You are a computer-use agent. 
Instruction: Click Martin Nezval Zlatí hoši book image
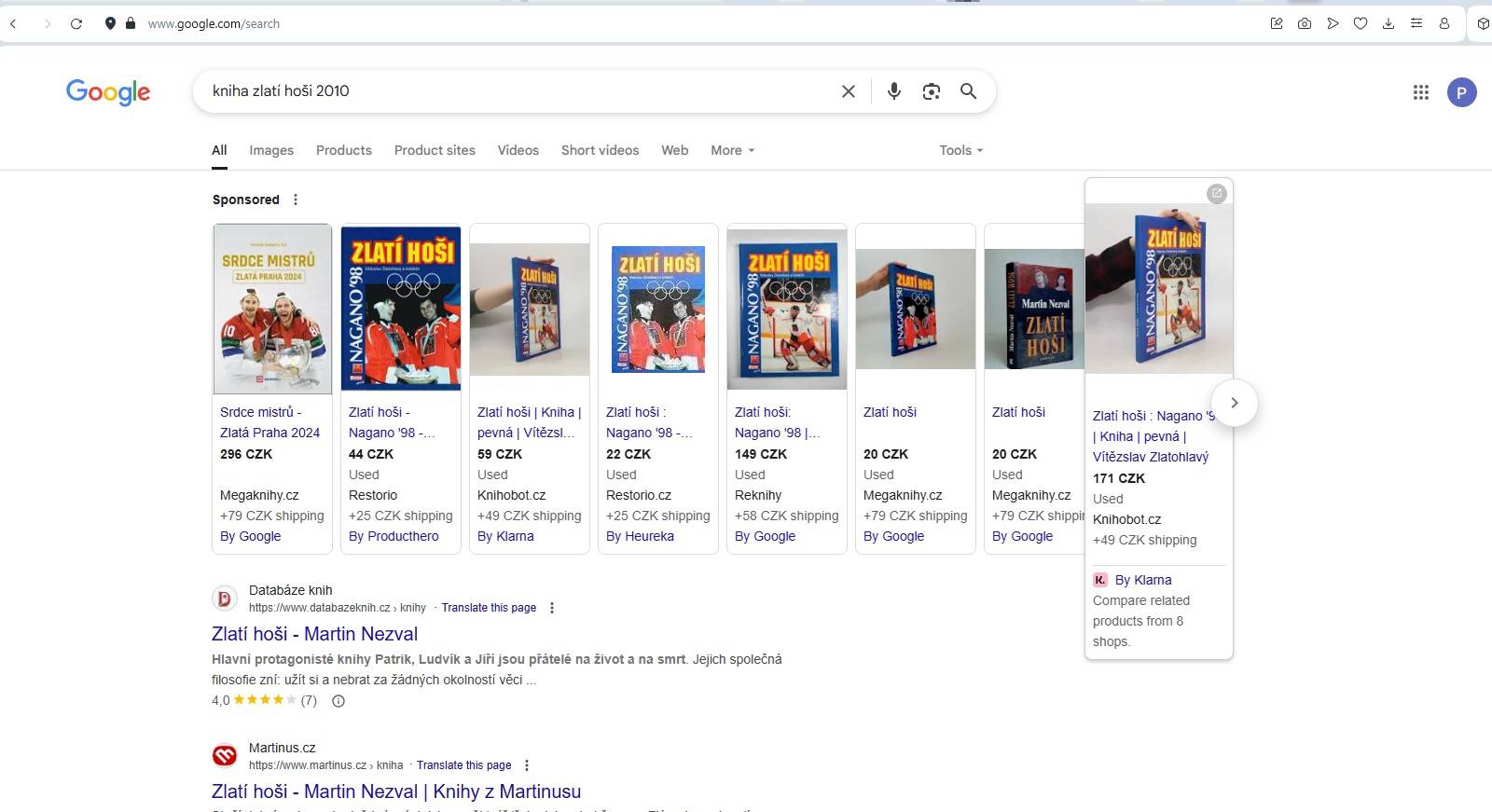1035,309
